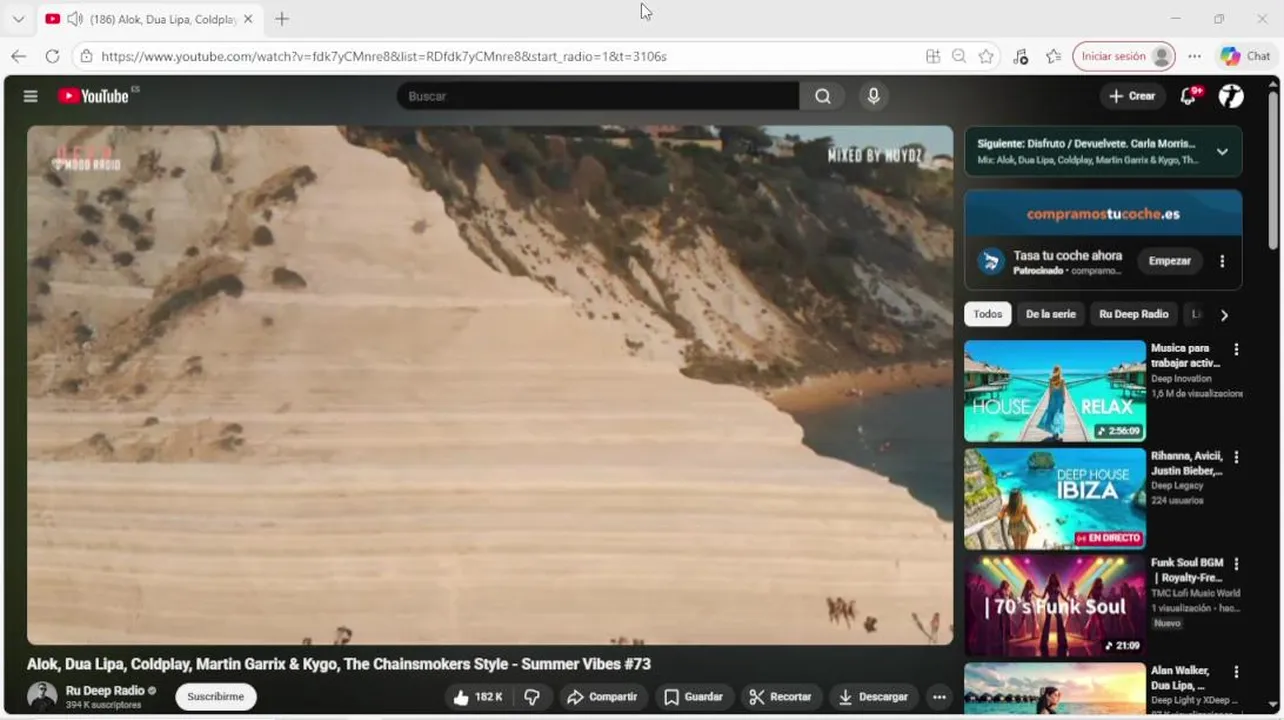This screenshot has width=1284, height=720.
Task: Click the zoom out magnifier in address bar
Action: (959, 56)
